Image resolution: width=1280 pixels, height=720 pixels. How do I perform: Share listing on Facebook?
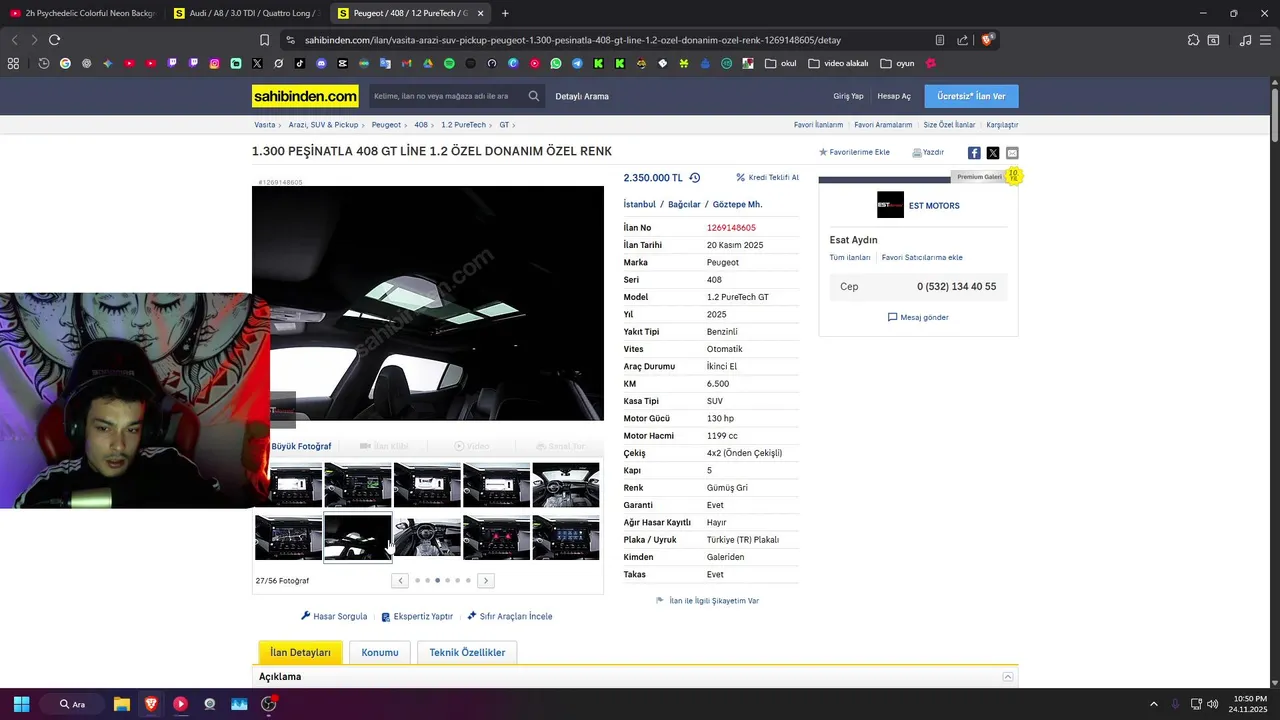tap(974, 153)
